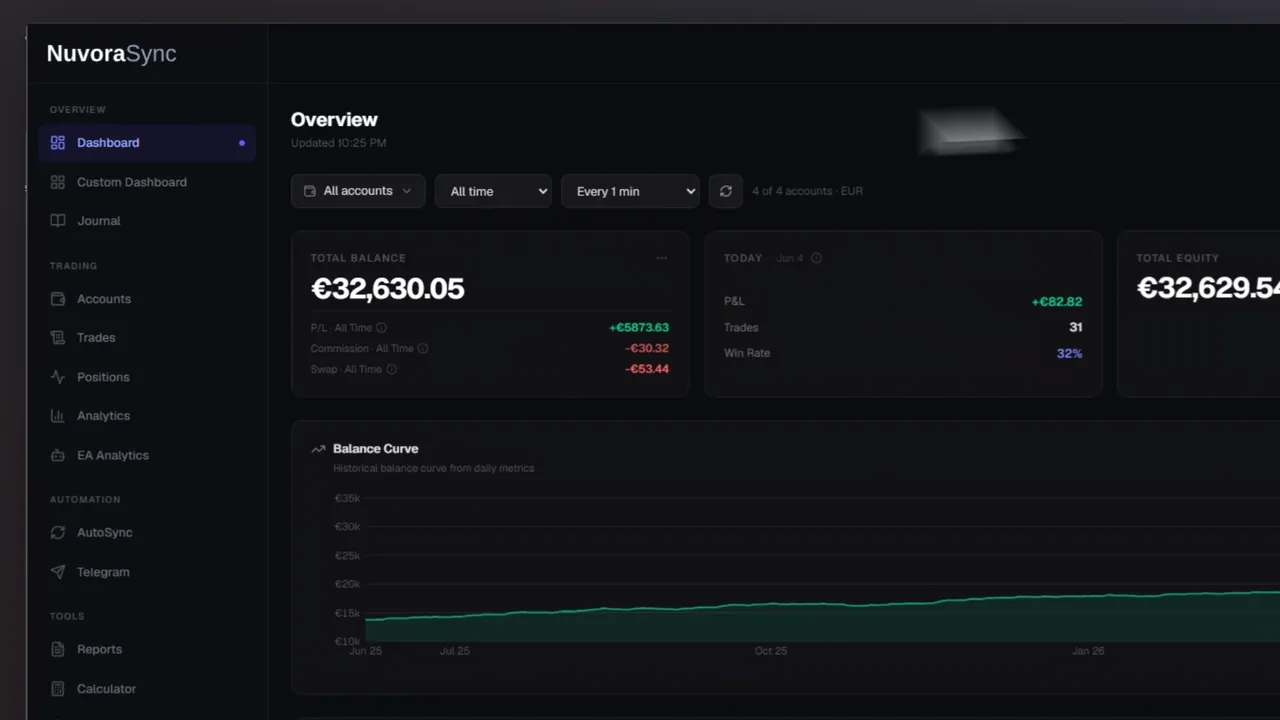Click the Analytics bar chart icon
This screenshot has height=720, width=1280.
(57, 416)
